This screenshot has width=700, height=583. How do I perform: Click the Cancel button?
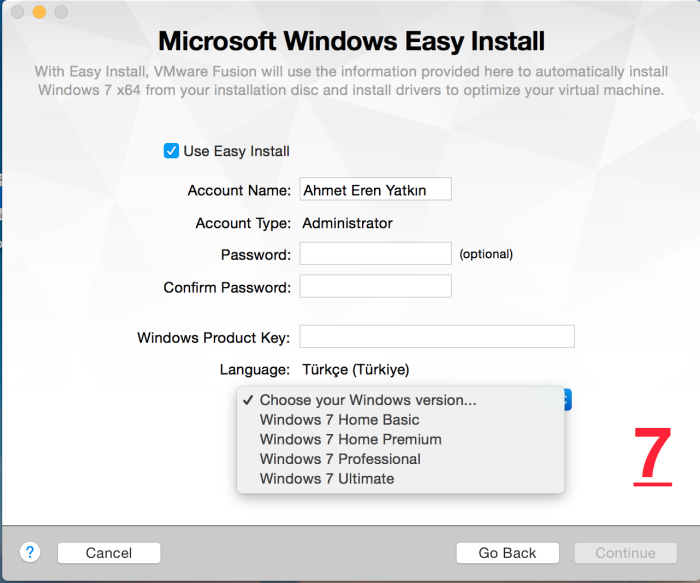tap(109, 553)
